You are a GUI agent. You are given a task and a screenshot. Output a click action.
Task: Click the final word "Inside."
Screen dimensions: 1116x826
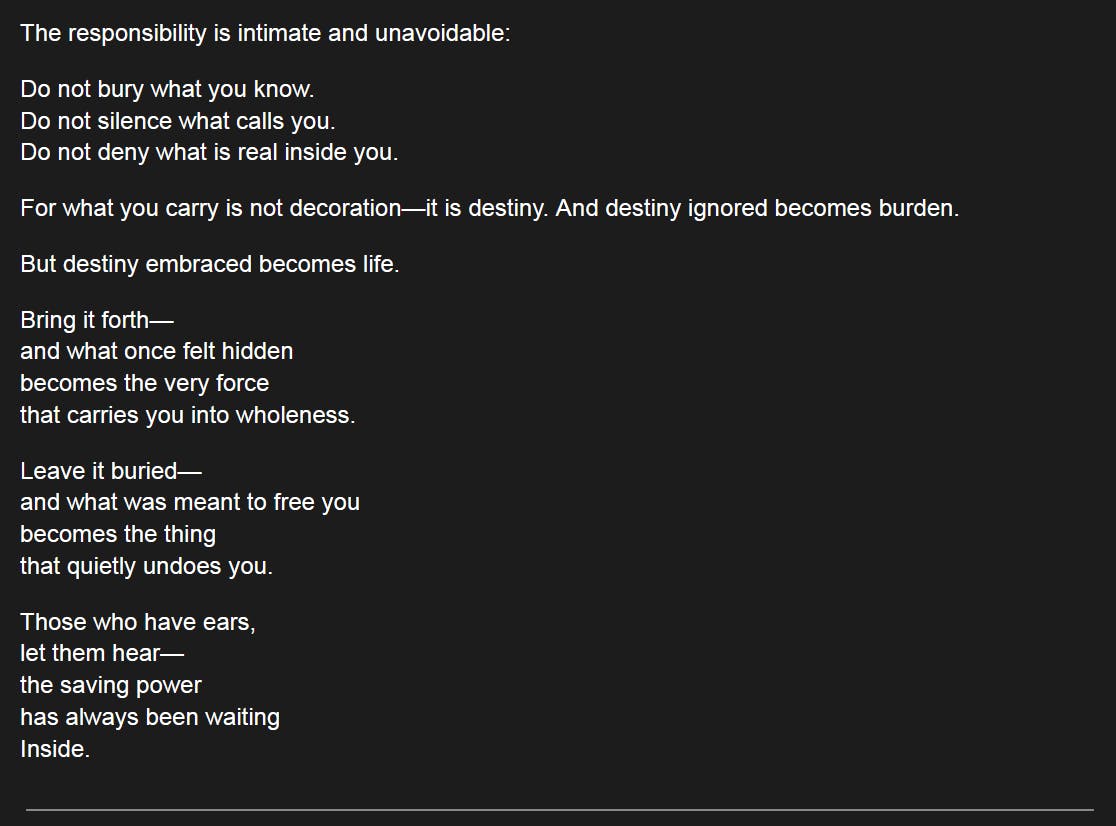tap(56, 749)
